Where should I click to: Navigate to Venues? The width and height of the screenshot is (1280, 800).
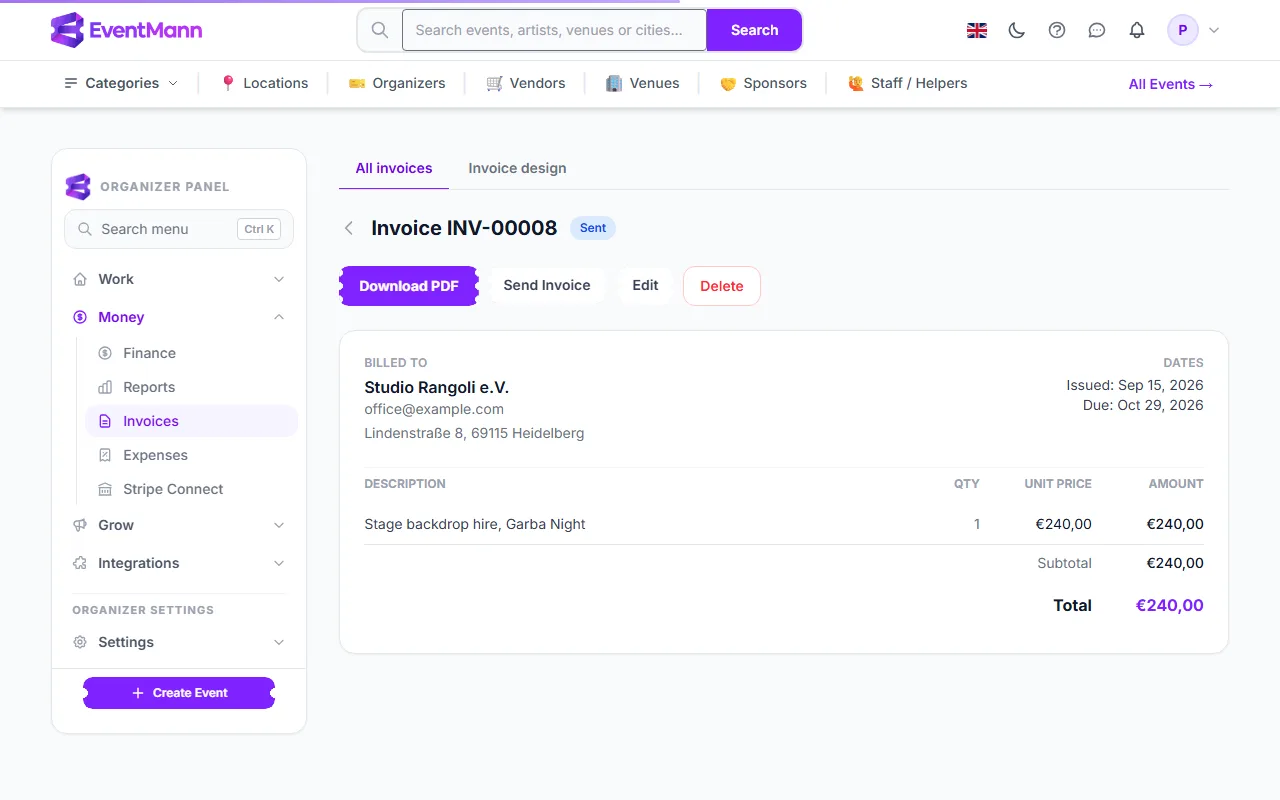tap(643, 83)
